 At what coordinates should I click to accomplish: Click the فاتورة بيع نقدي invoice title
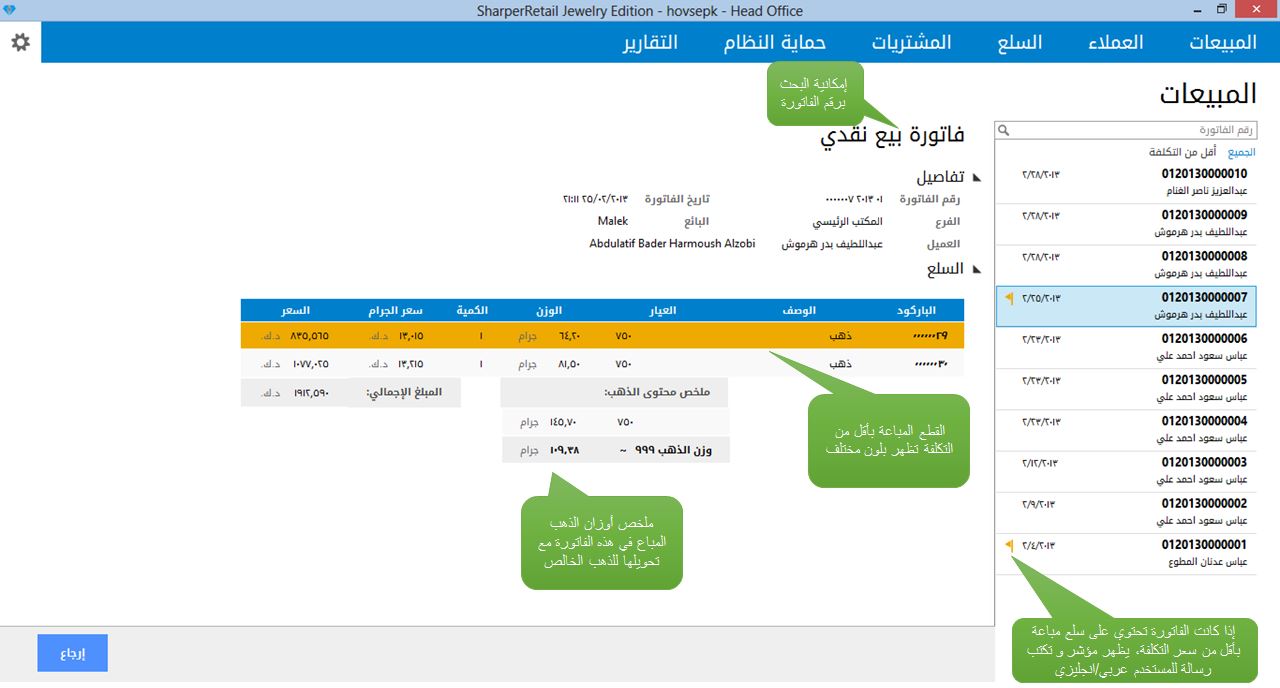pyautogui.click(x=892, y=137)
